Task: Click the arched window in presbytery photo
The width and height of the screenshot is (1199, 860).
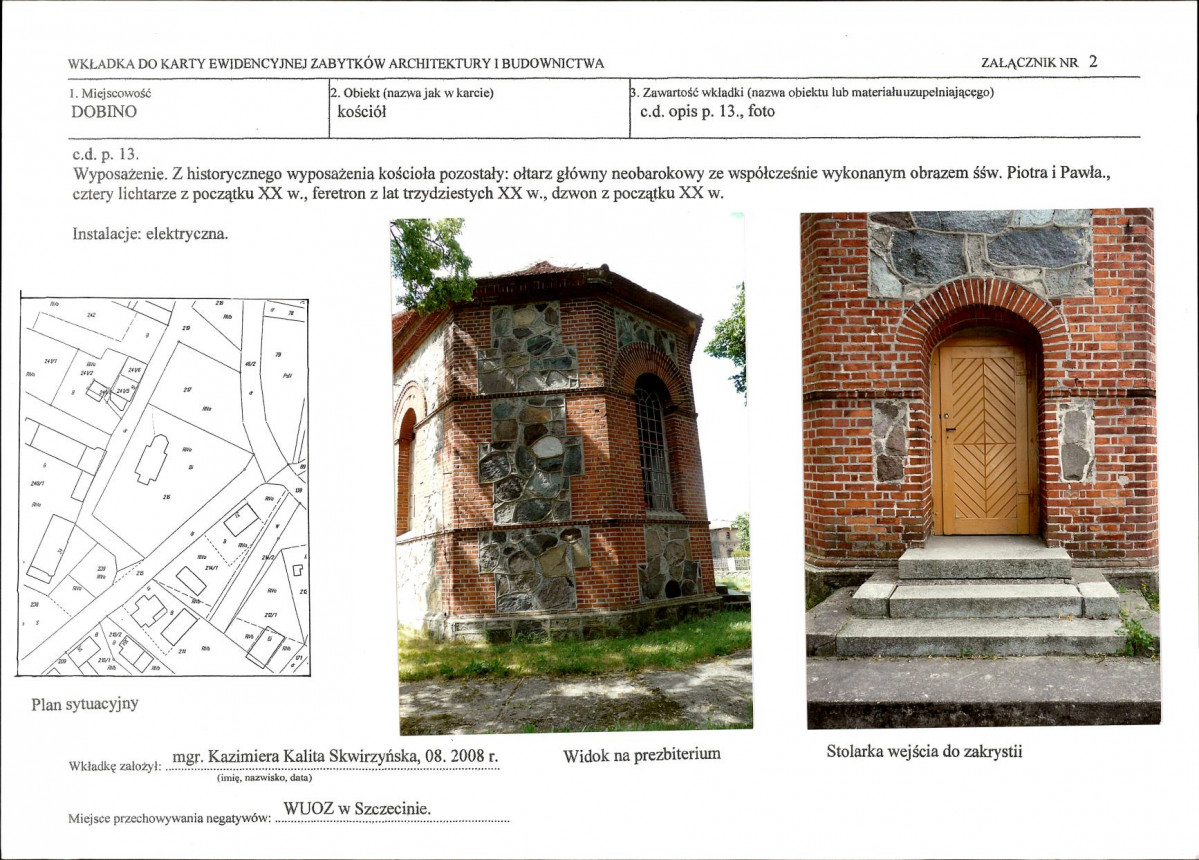Action: coord(654,443)
